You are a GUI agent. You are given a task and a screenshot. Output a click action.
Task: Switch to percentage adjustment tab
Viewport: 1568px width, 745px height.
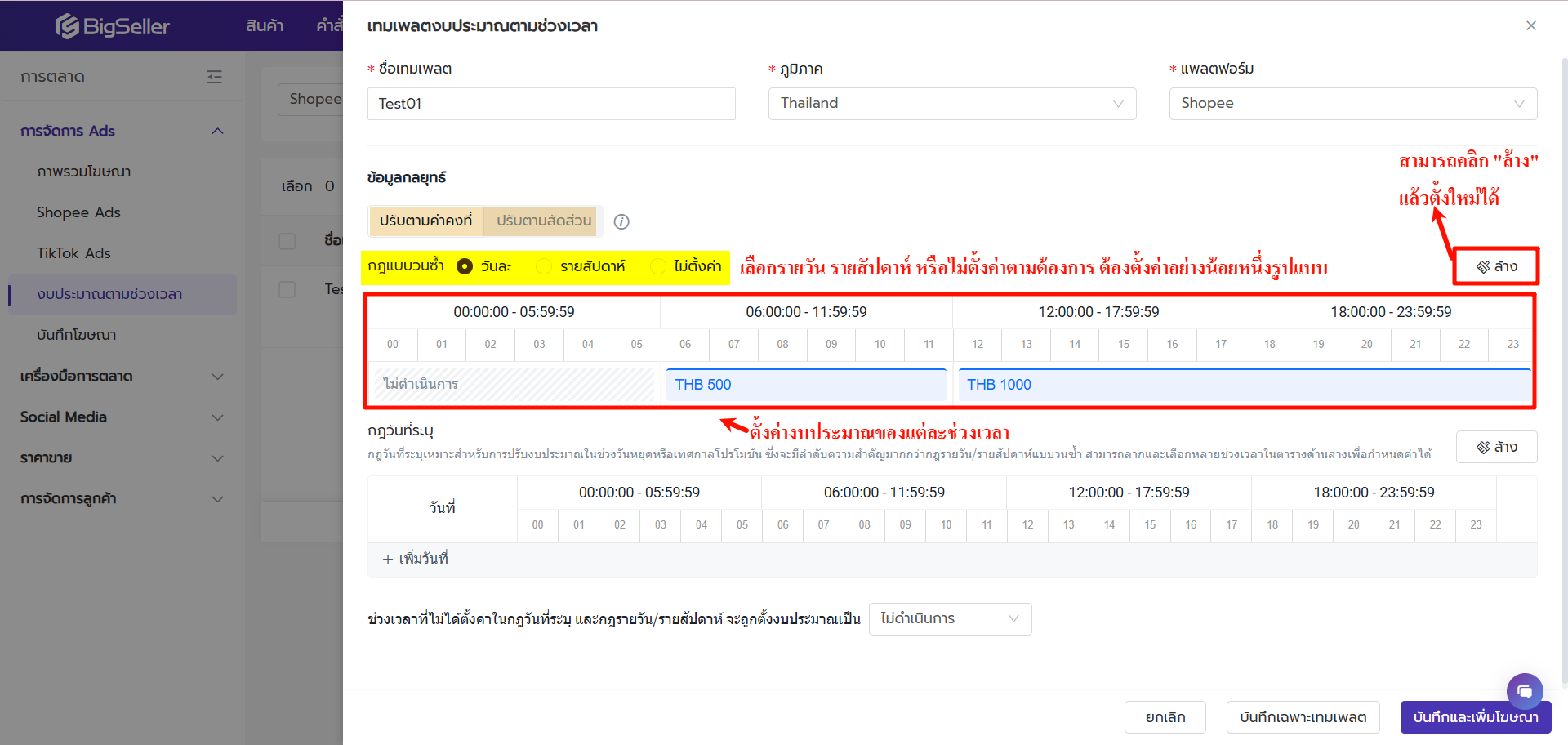(543, 221)
